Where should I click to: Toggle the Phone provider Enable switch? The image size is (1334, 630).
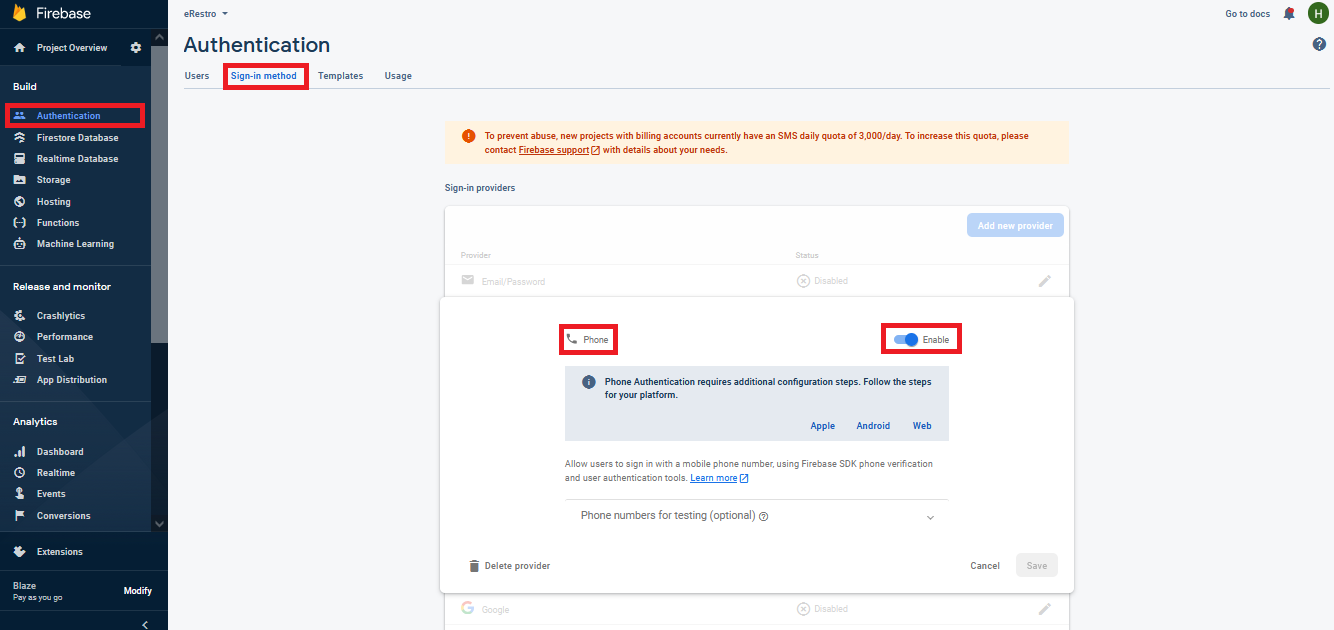click(906, 340)
